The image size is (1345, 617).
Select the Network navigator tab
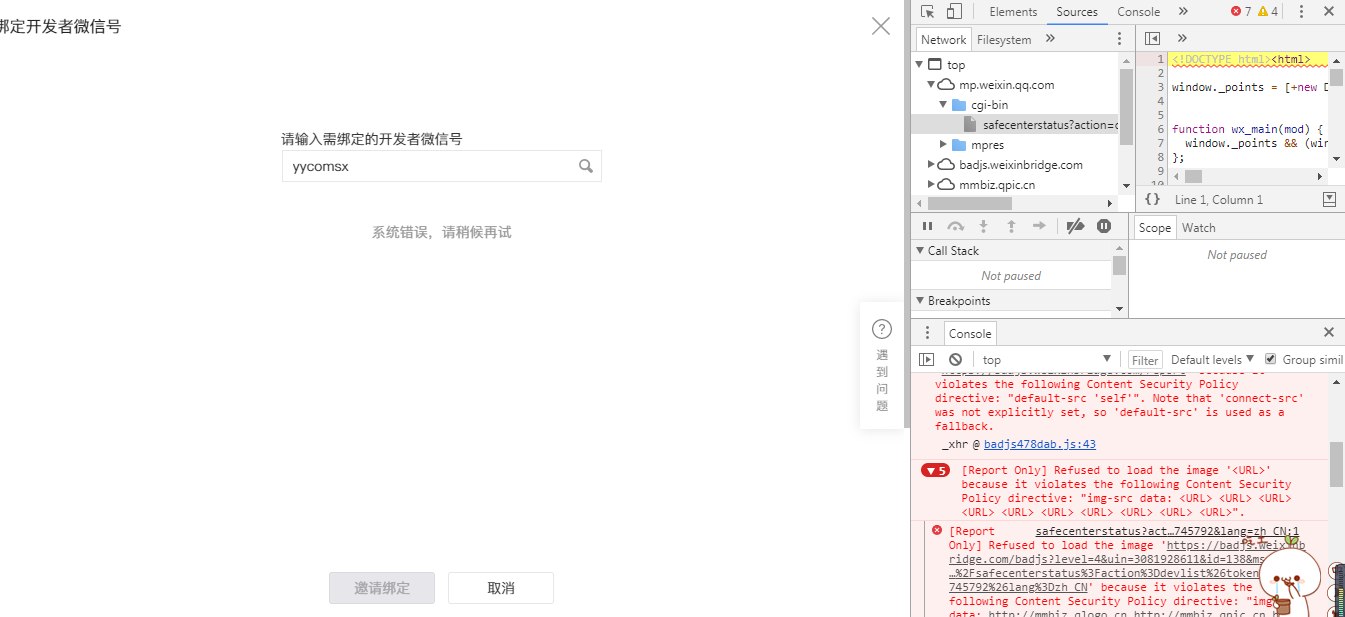(x=944, y=39)
